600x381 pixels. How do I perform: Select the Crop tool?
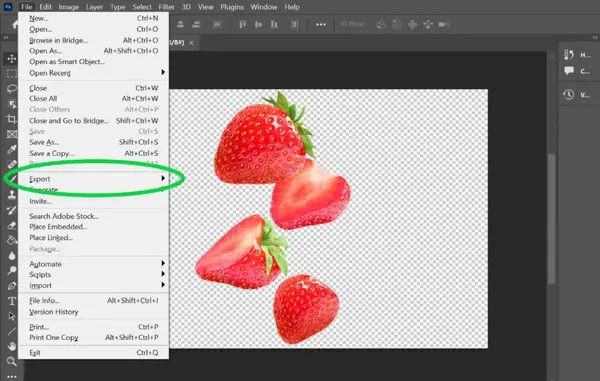pyautogui.click(x=11, y=119)
